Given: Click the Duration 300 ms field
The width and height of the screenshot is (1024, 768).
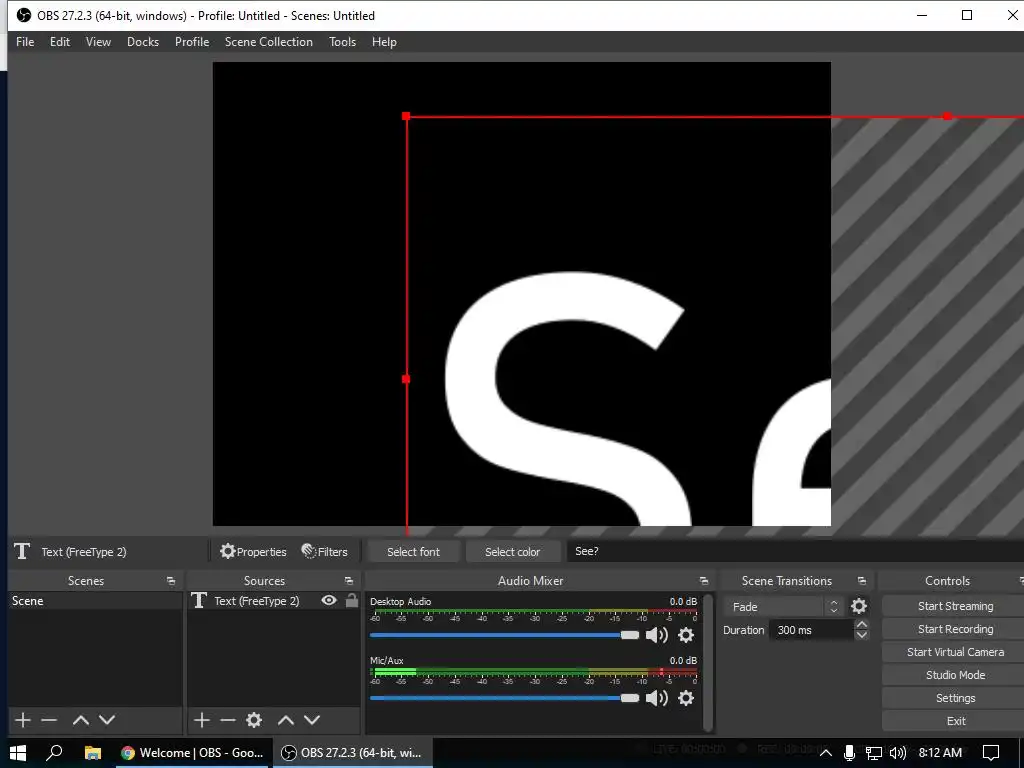Looking at the screenshot, I should [811, 630].
